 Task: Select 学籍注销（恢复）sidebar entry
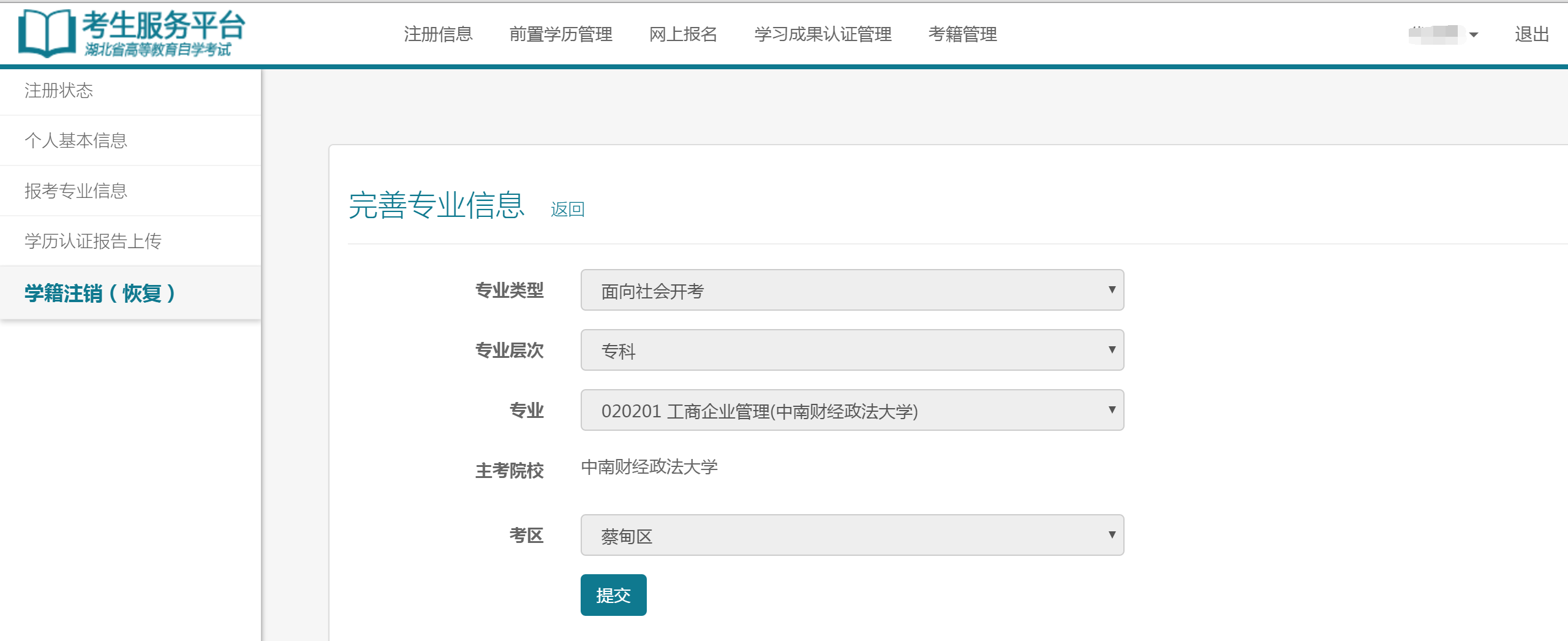coord(100,294)
